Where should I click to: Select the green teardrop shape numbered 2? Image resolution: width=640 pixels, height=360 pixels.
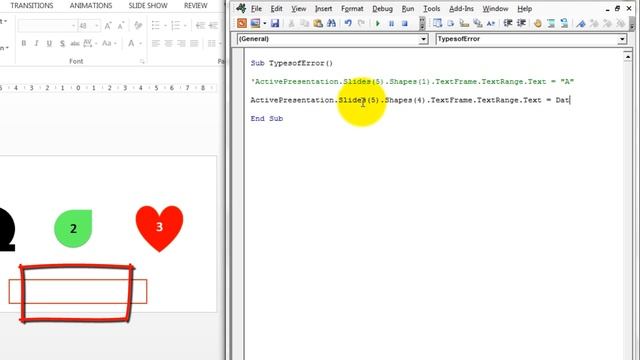coord(73,229)
